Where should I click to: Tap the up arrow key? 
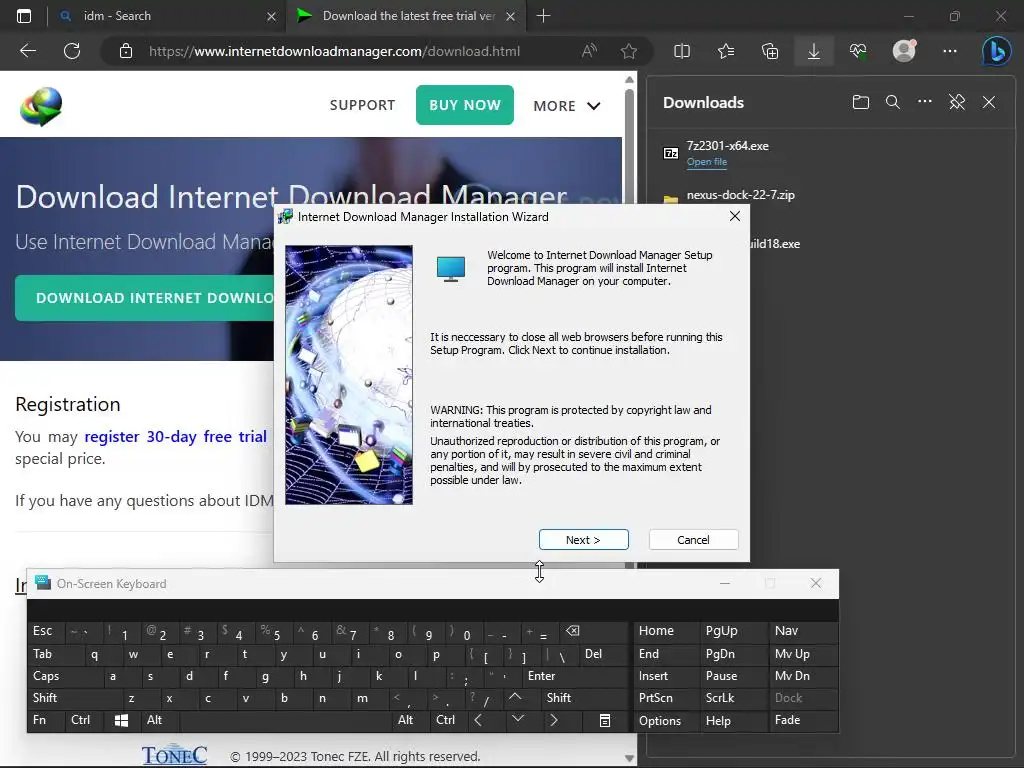coord(515,697)
